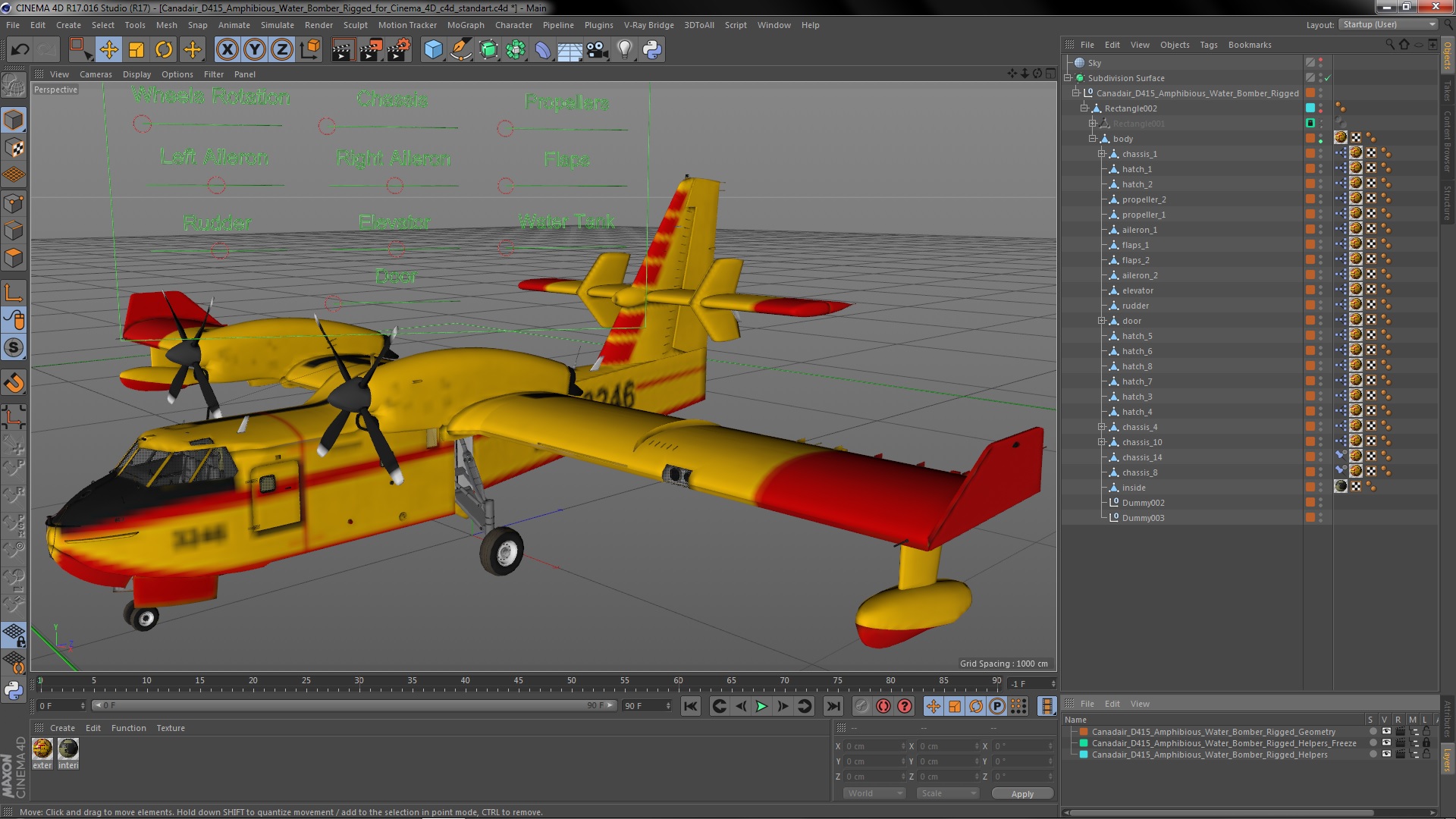Click Rectangle002 cyan layer color swatch
The height and width of the screenshot is (819, 1456).
point(1310,108)
